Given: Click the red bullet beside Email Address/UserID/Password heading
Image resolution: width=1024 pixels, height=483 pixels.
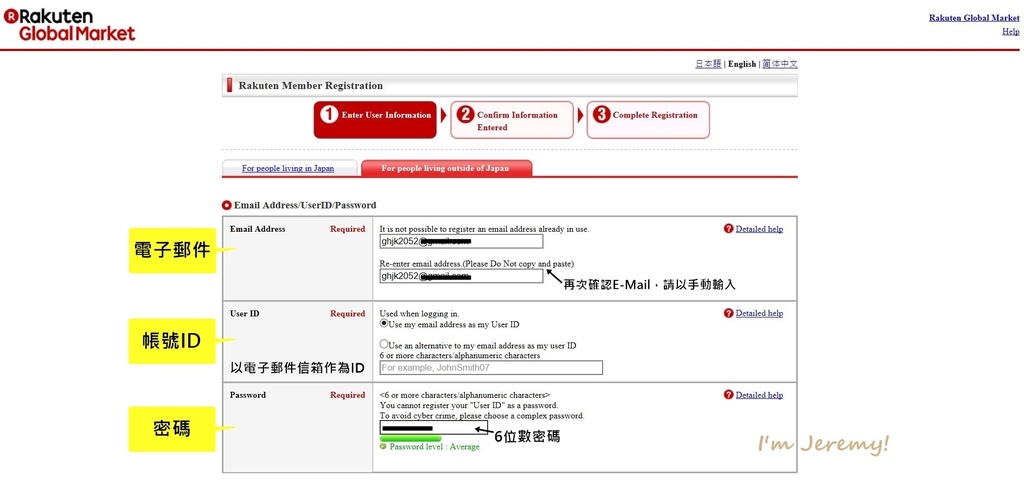Looking at the screenshot, I should (x=227, y=205).
